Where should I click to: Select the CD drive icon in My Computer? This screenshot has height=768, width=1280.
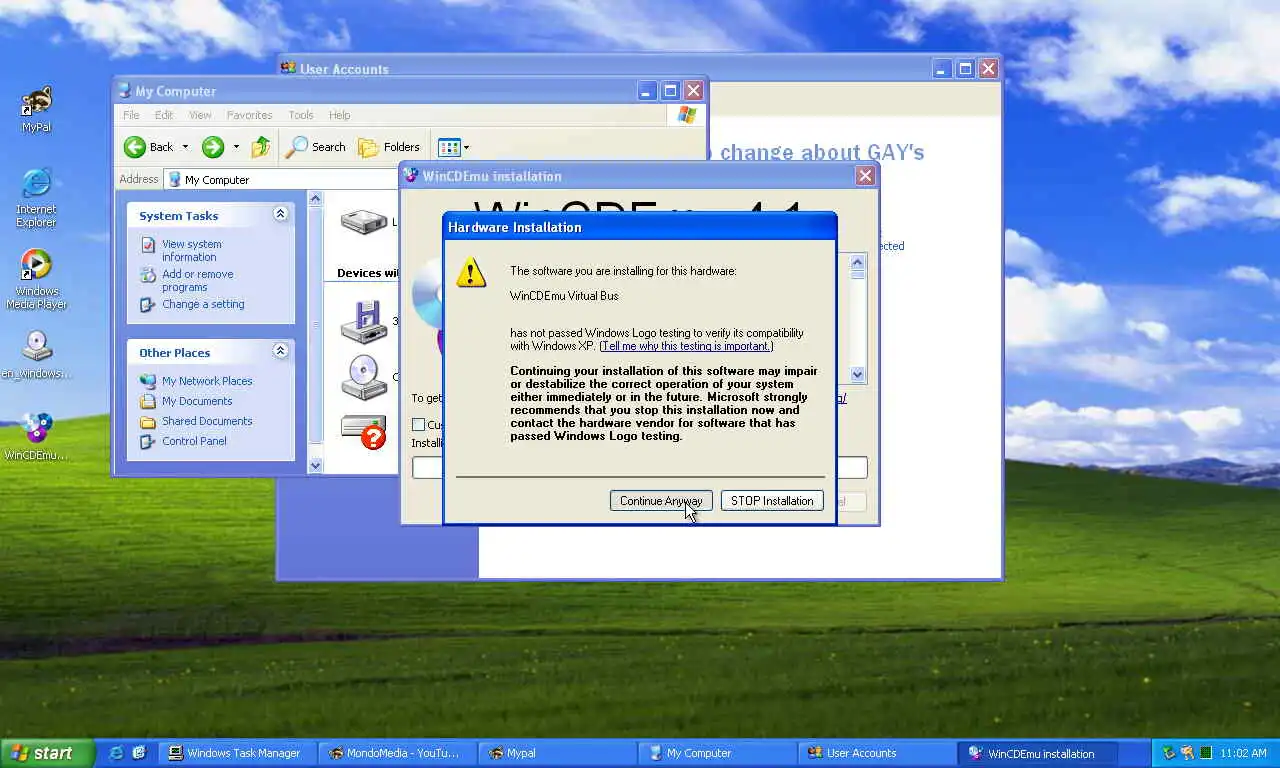(364, 377)
